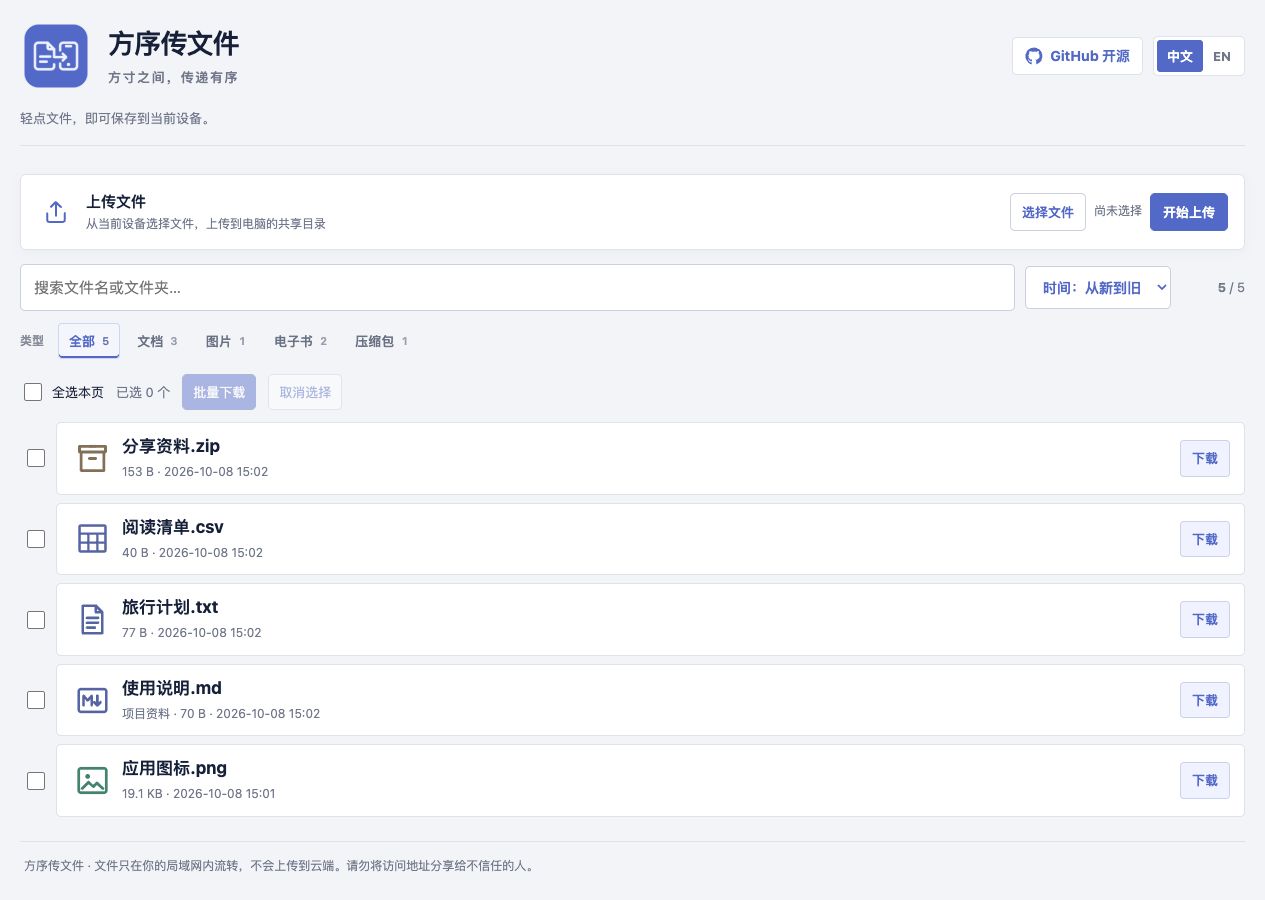Image resolution: width=1265 pixels, height=900 pixels.
Task: Select the 应用图标.png row checkbox
Action: pos(36,780)
